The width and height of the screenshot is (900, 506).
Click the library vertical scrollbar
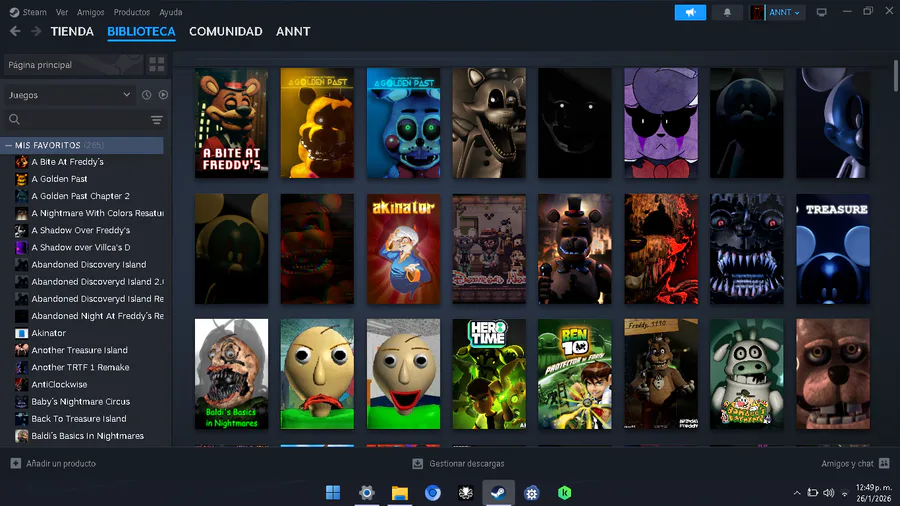(895, 75)
